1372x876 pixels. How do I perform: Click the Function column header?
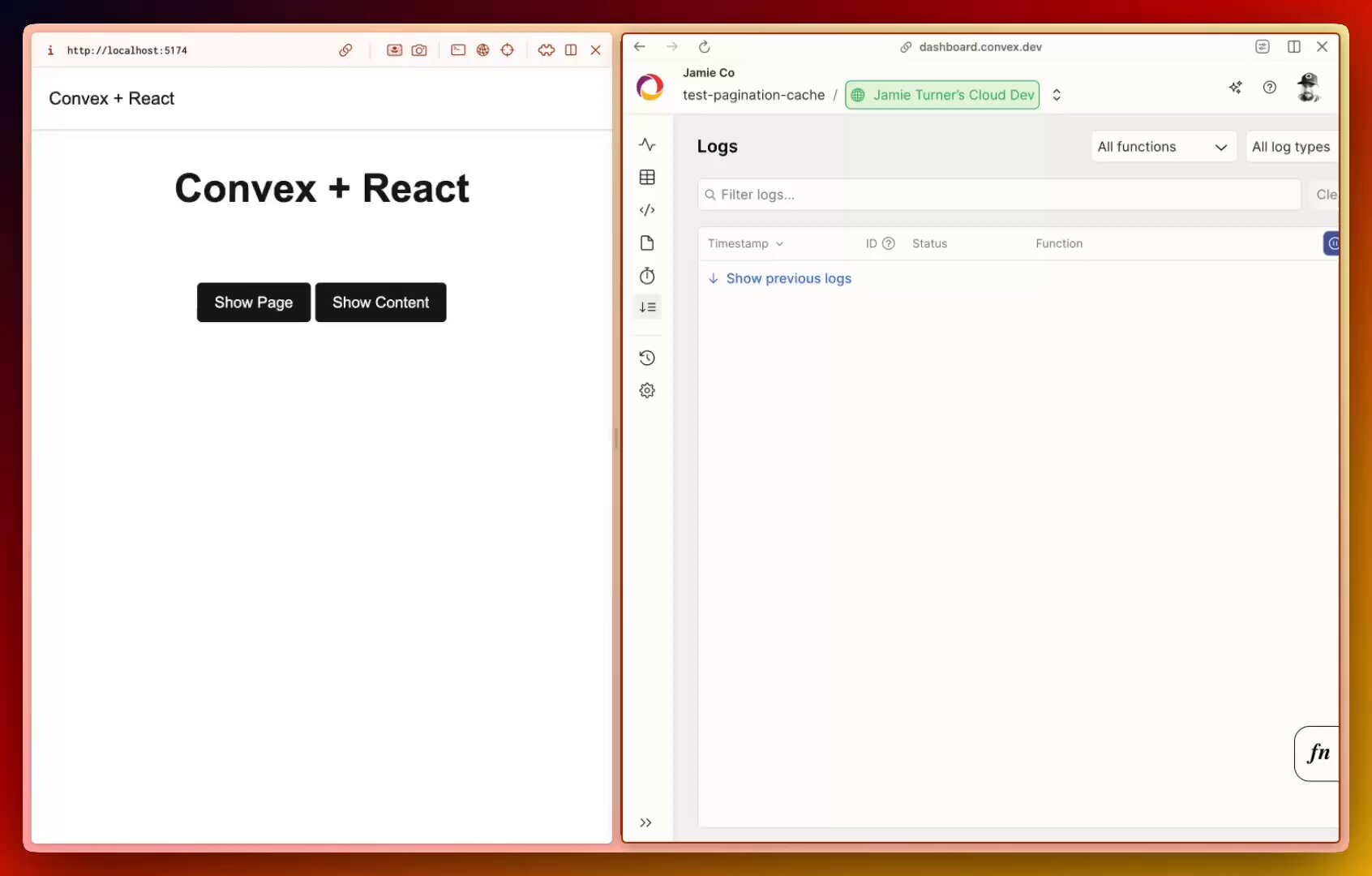coord(1059,243)
